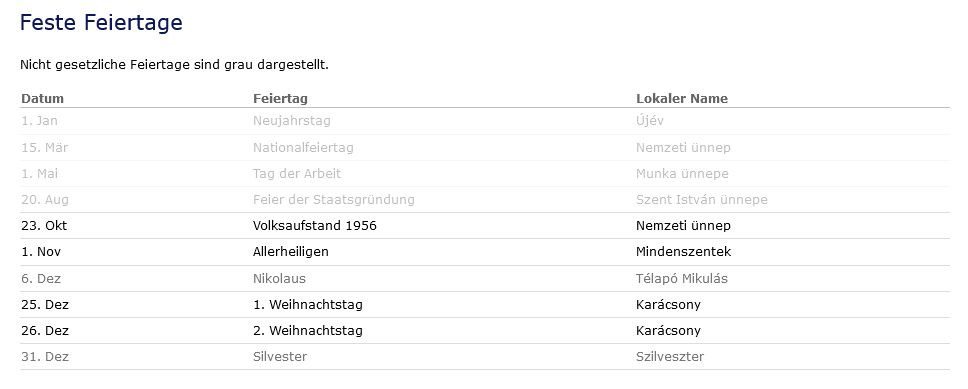Click the Datum column header
The width and height of the screenshot is (968, 389).
[x=43, y=99]
